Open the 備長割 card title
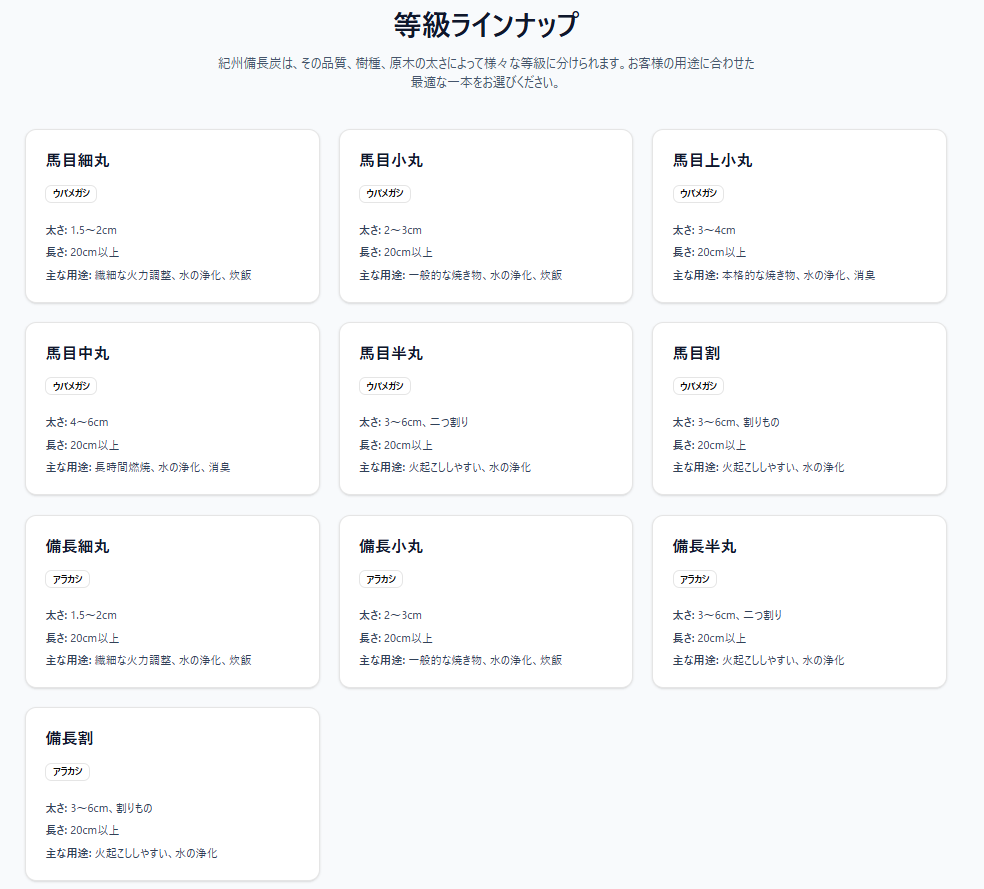 pyautogui.click(x=70, y=739)
